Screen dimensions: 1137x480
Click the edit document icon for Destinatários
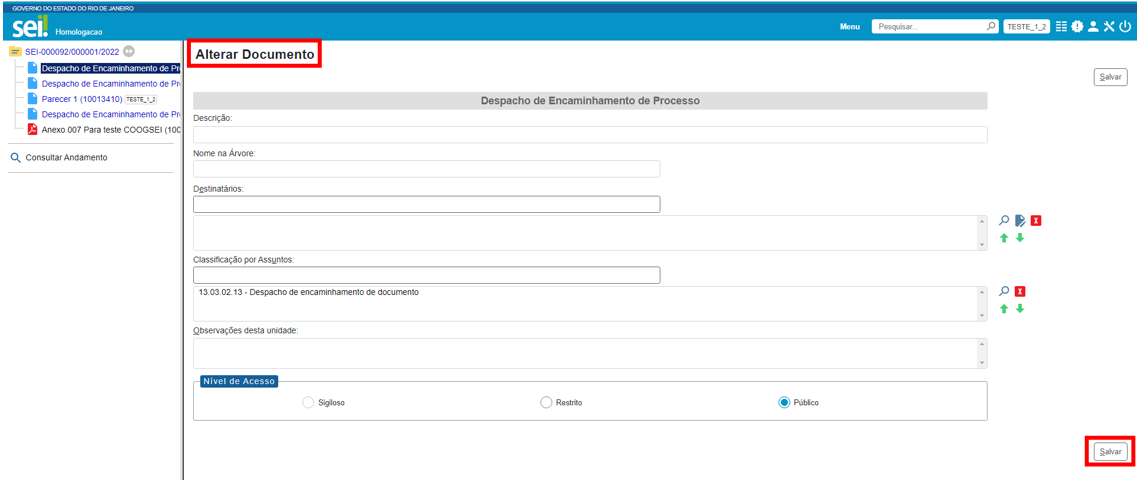1020,221
